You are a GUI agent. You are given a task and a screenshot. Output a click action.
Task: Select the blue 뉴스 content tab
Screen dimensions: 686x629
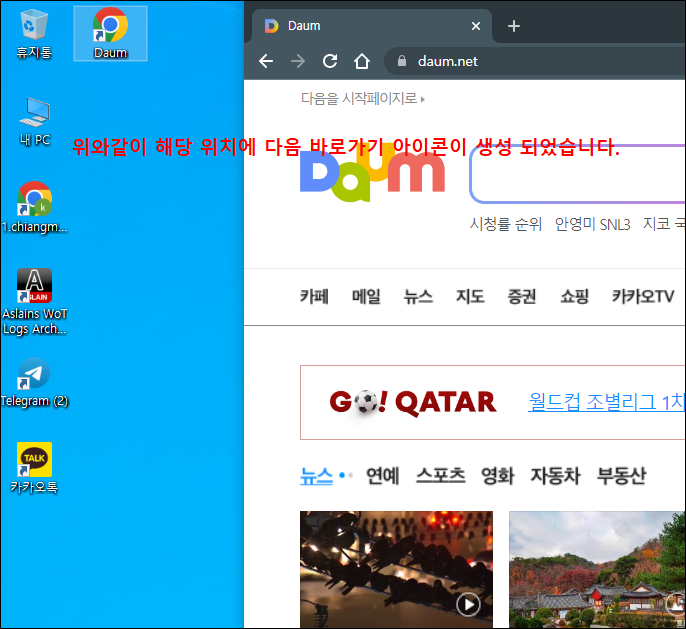tap(316, 476)
